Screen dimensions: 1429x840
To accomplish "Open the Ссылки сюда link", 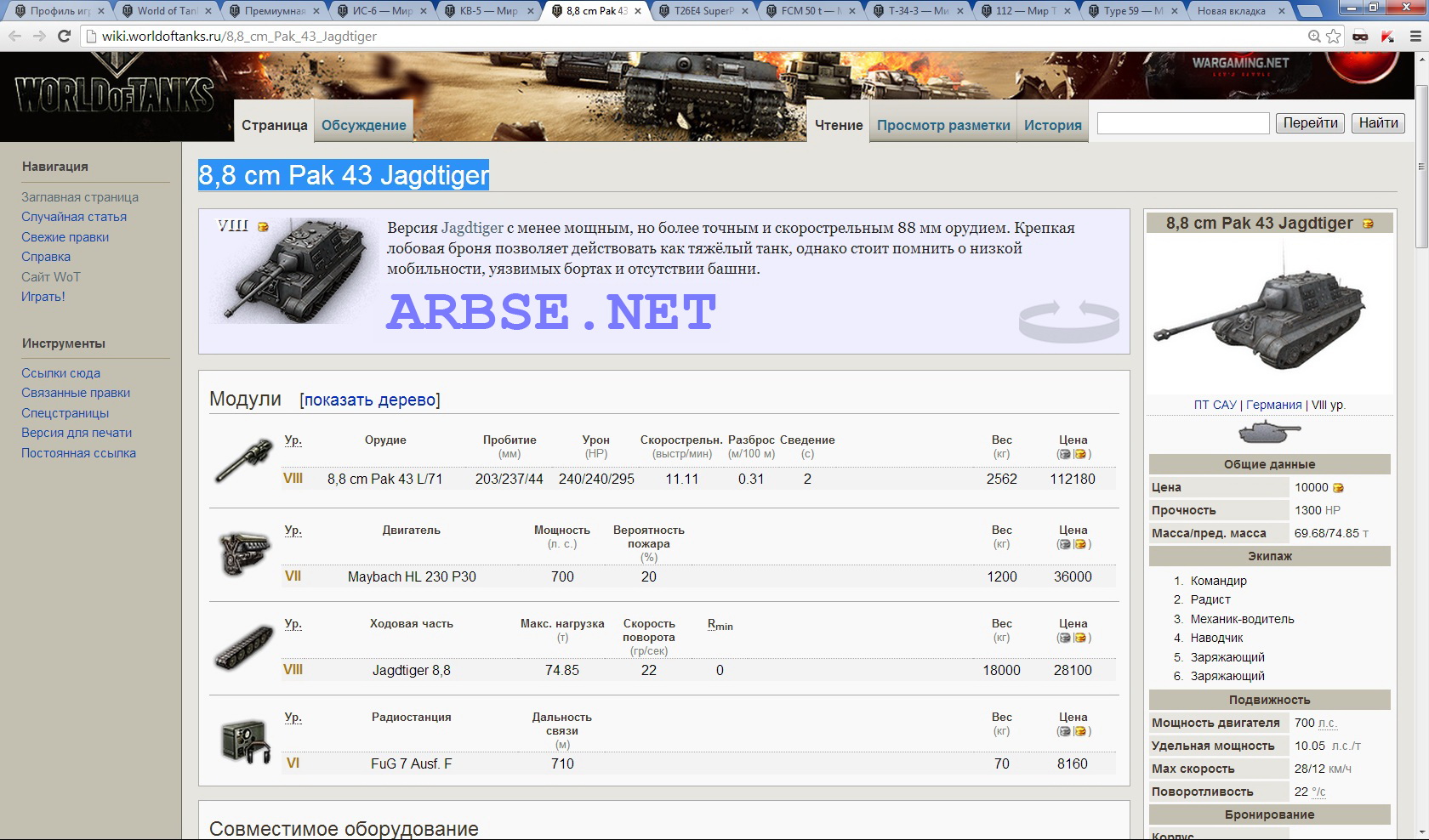I will tap(60, 373).
